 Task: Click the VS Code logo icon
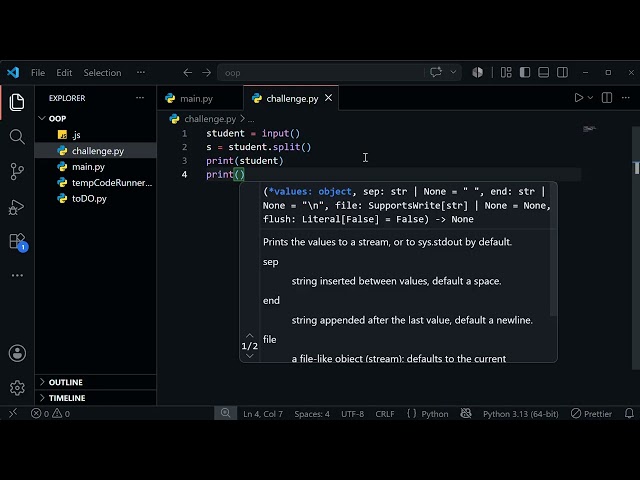[x=13, y=73]
